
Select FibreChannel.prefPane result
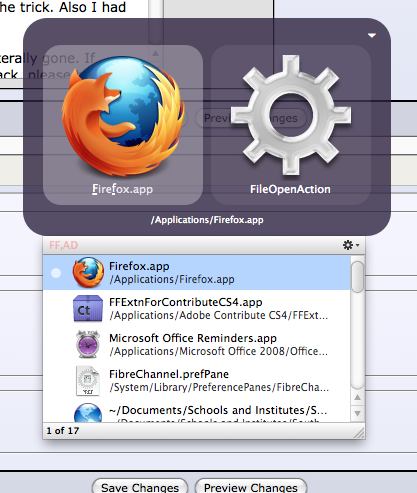pos(197,380)
